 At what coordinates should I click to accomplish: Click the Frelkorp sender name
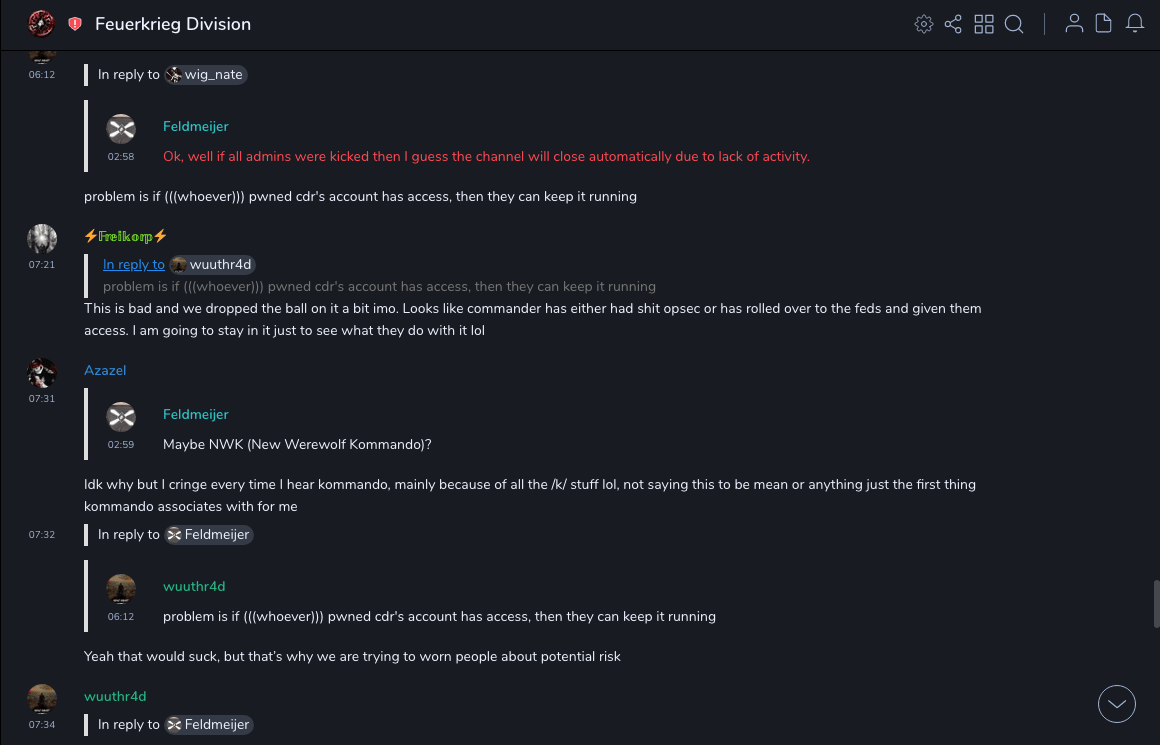[x=125, y=236]
